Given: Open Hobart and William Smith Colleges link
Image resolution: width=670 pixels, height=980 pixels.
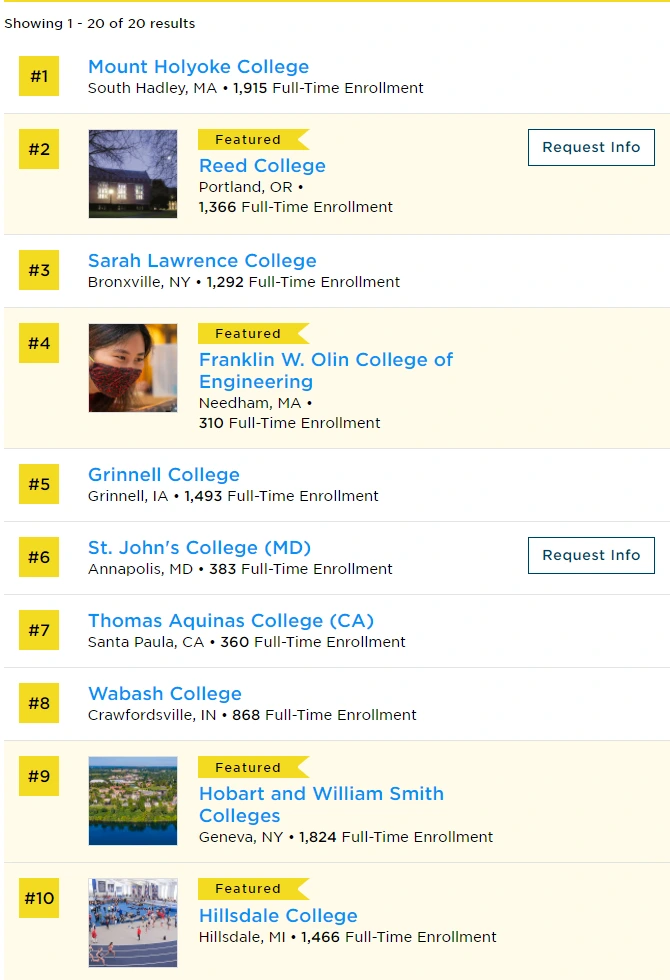Looking at the screenshot, I should point(321,804).
